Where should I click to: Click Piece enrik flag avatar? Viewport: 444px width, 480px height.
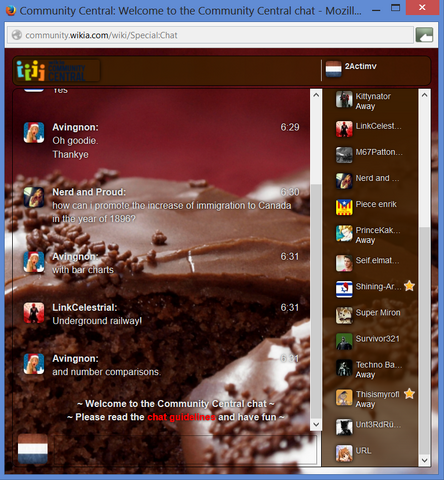coord(344,207)
